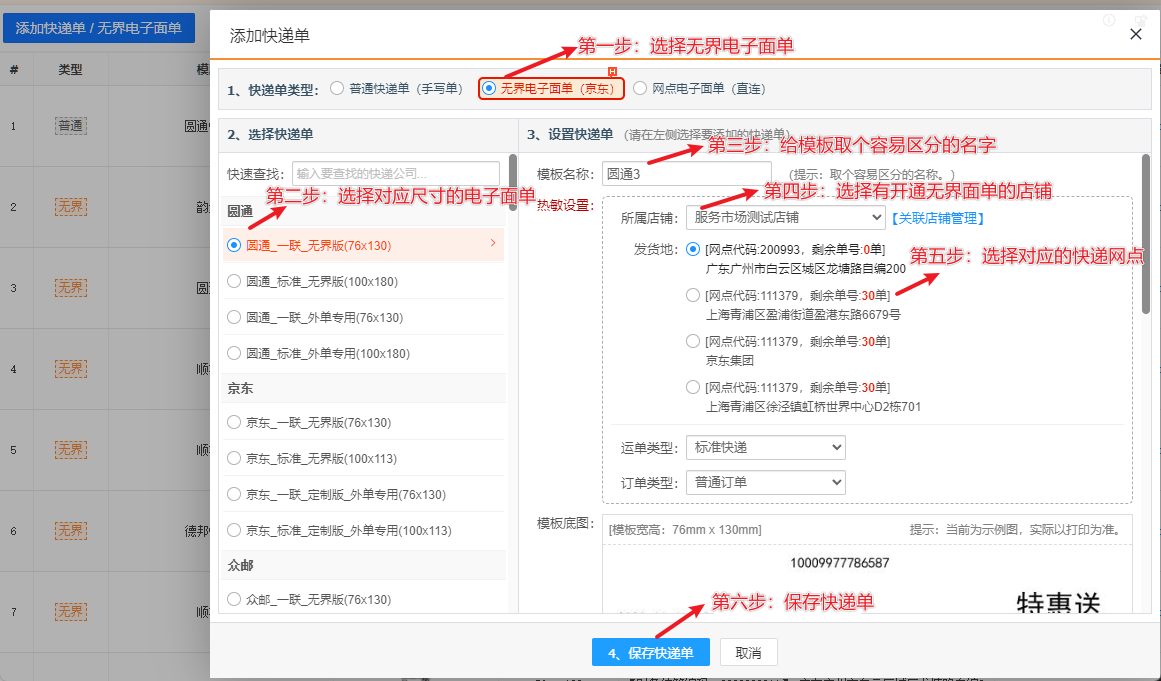Click the 取消 button
The height and width of the screenshot is (681, 1161).
click(748, 653)
